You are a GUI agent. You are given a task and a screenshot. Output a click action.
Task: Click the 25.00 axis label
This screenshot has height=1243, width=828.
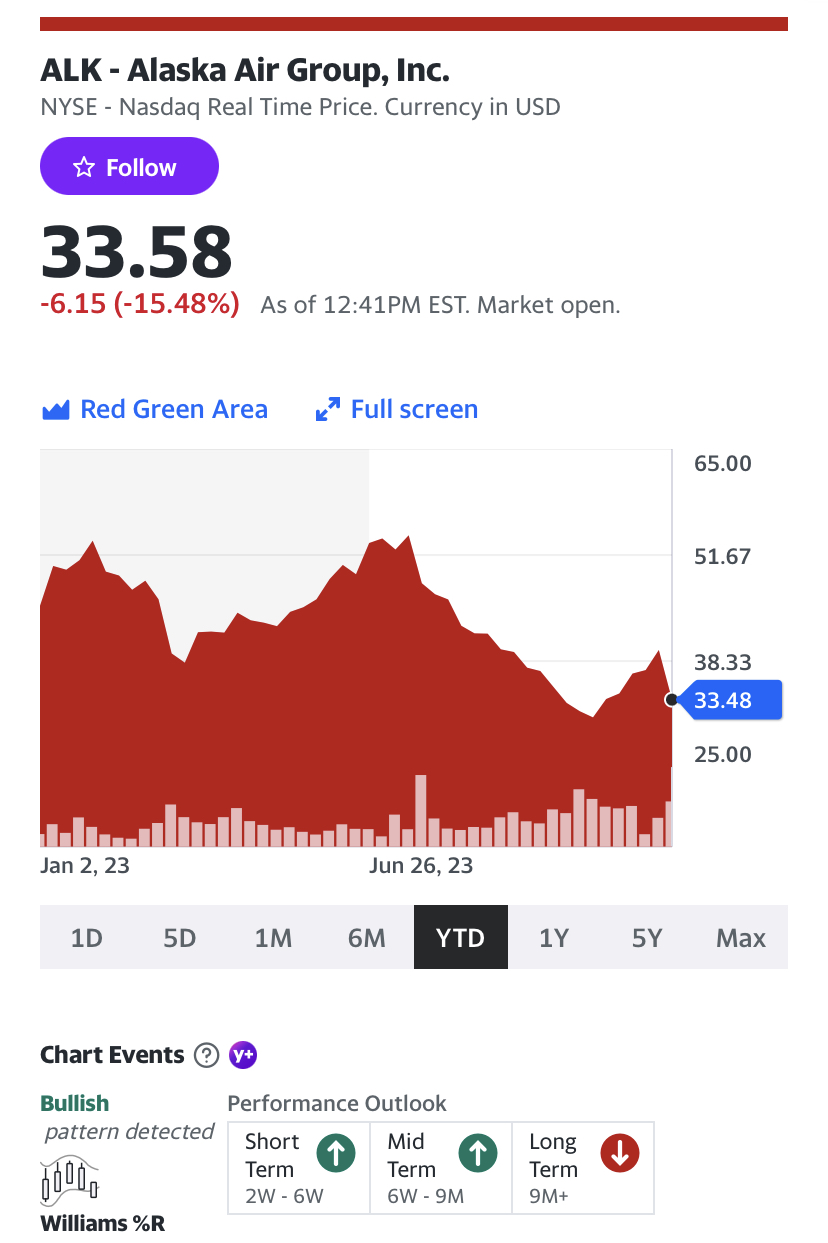pyautogui.click(x=723, y=754)
